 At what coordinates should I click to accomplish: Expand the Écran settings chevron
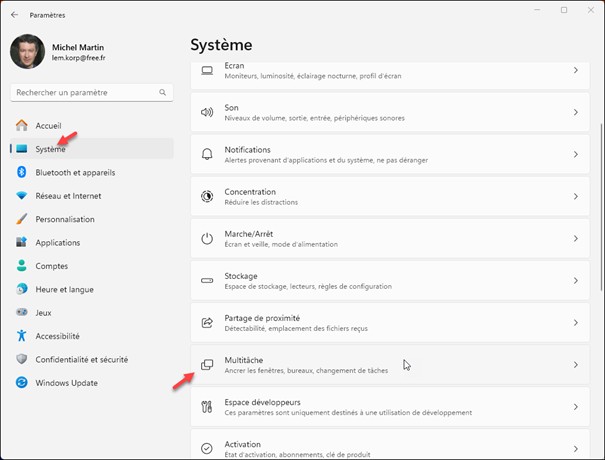point(575,70)
